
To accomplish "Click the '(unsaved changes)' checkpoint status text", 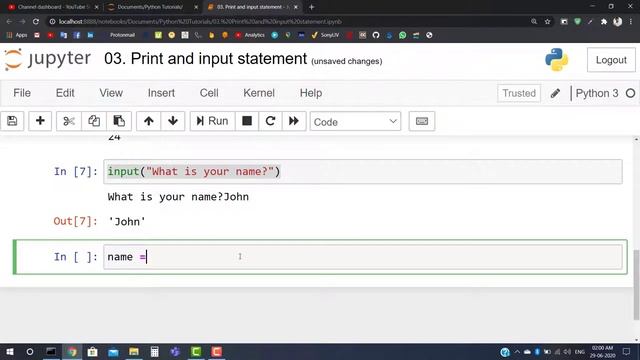I will 347,61.
